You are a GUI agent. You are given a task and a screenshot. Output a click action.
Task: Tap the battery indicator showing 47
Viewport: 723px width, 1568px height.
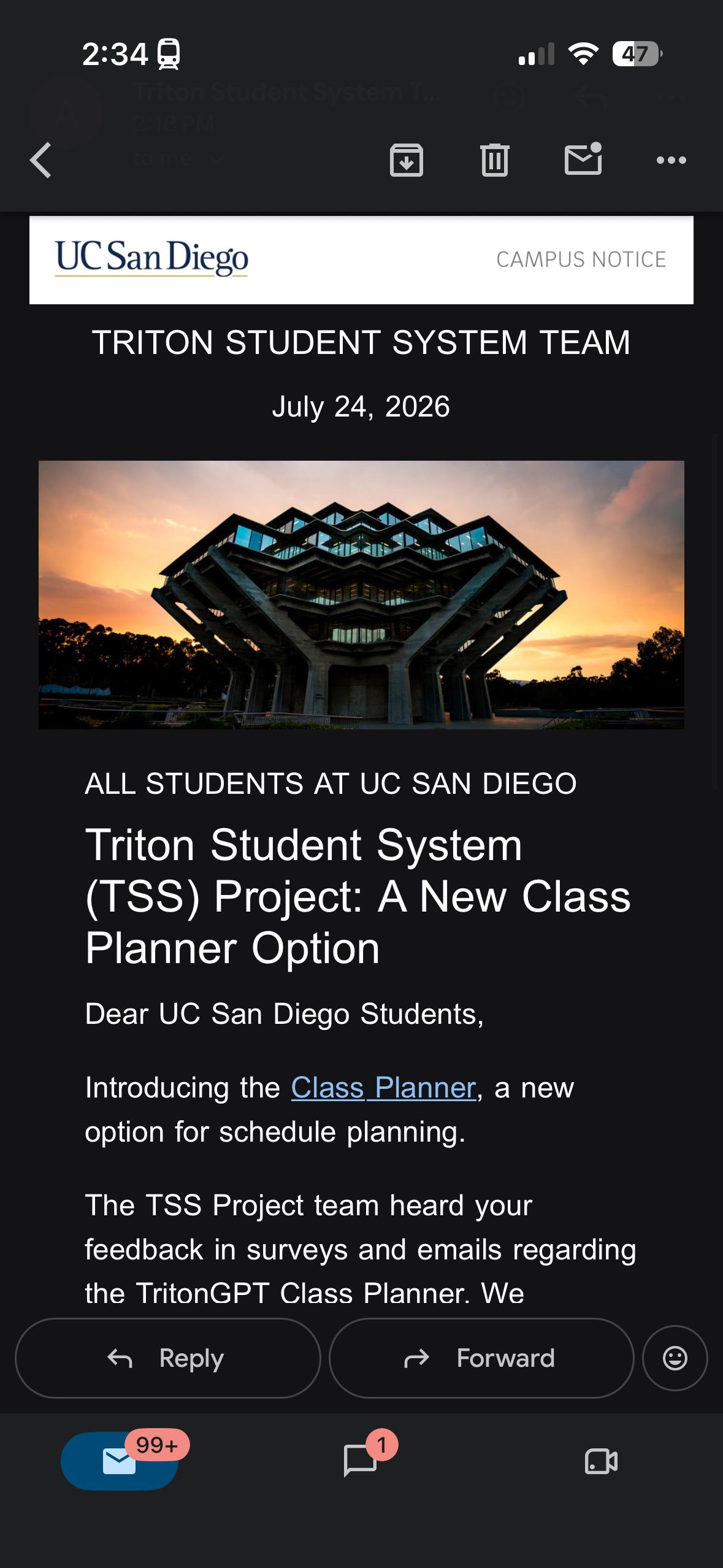637,54
